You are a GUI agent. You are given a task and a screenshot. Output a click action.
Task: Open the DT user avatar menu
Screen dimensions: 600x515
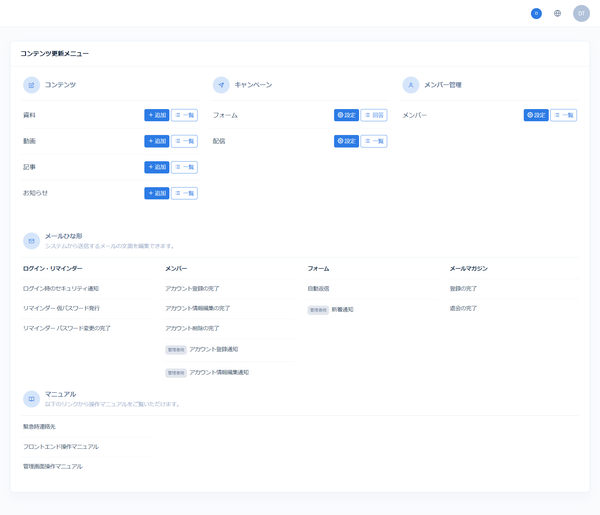click(581, 13)
